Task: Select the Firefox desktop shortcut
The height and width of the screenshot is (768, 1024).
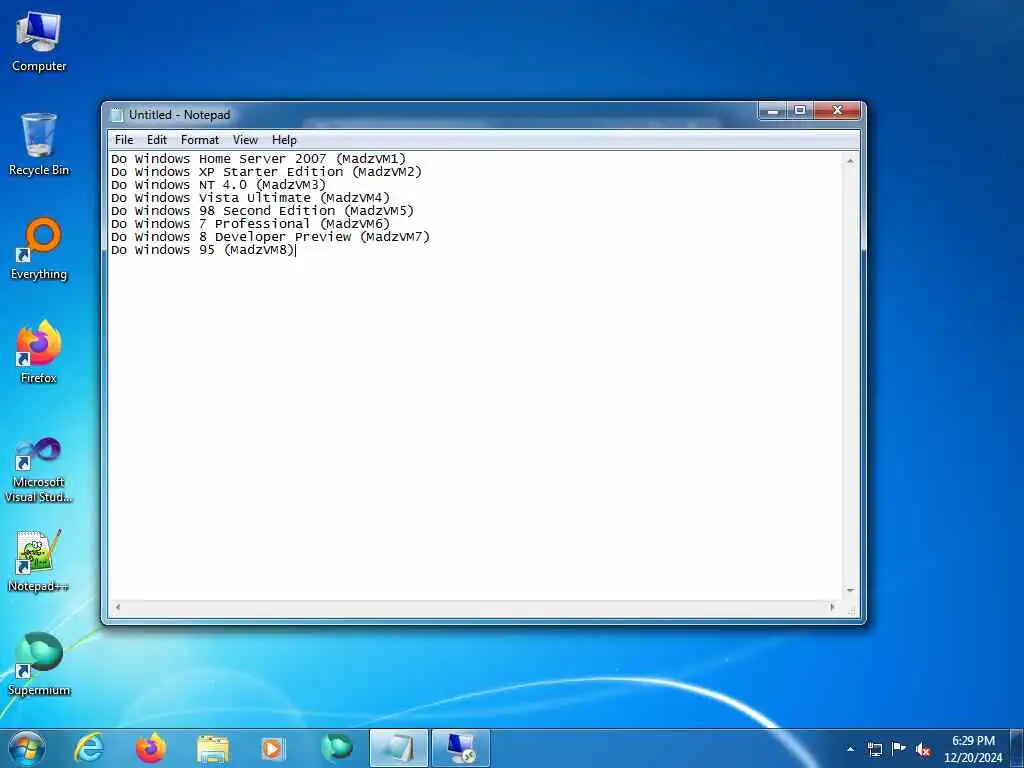Action: point(39,353)
